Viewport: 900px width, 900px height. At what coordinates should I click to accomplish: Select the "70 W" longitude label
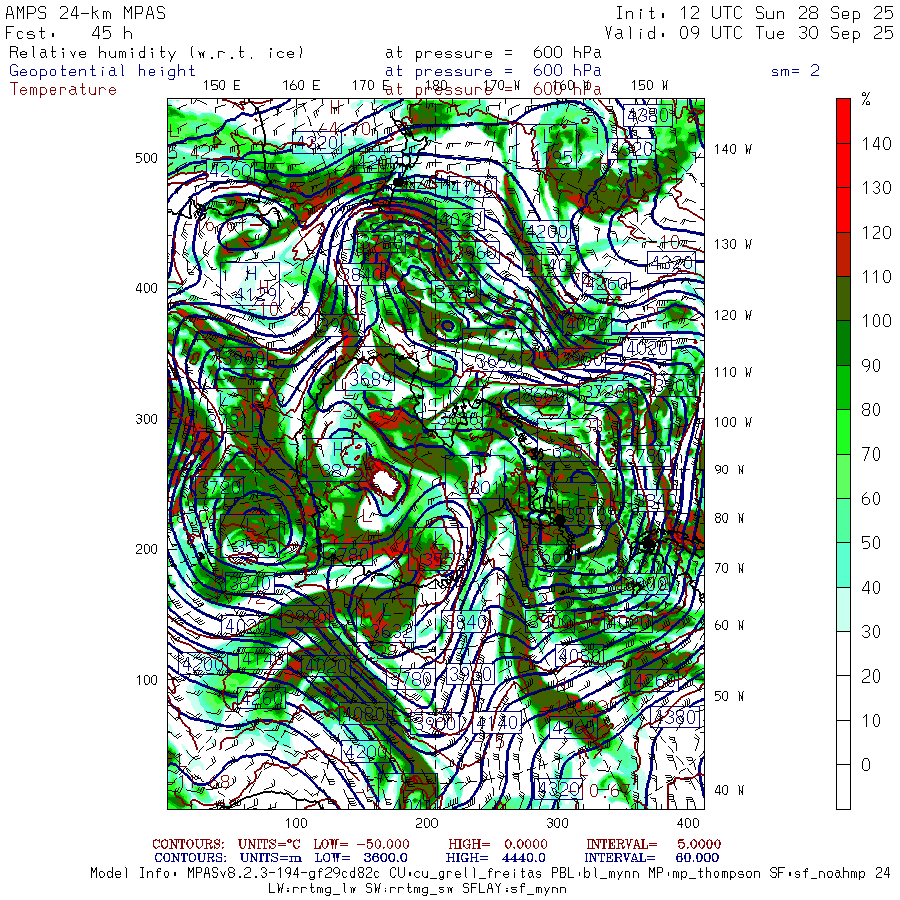tap(729, 568)
